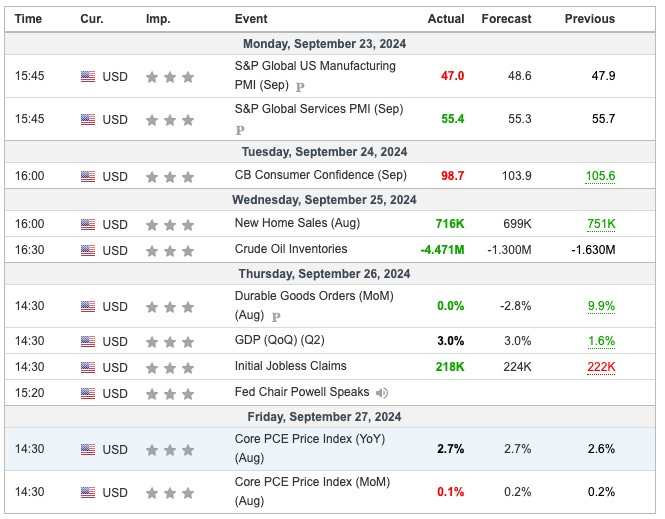This screenshot has width=665, height=519.
Task: Click the US flag in Initial Jobless Claims row
Action: click(88, 367)
